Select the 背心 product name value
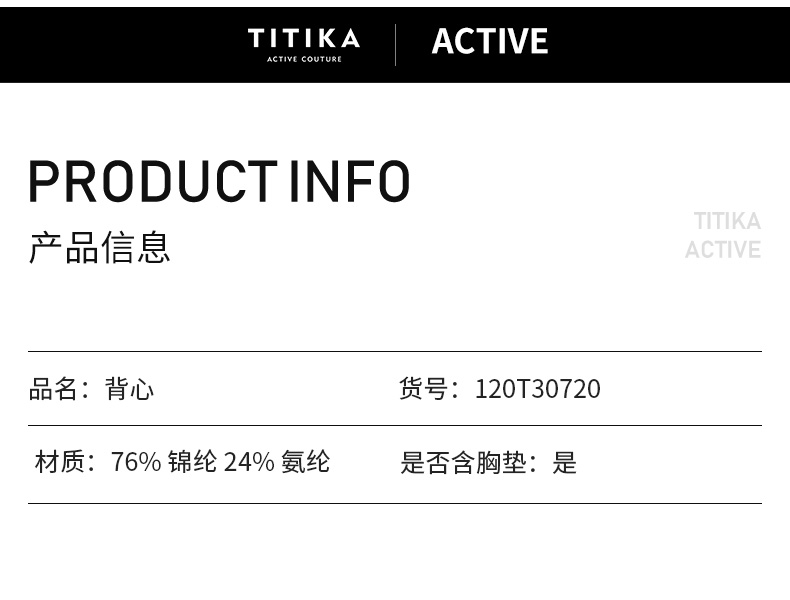This screenshot has width=790, height=600. 130,389
